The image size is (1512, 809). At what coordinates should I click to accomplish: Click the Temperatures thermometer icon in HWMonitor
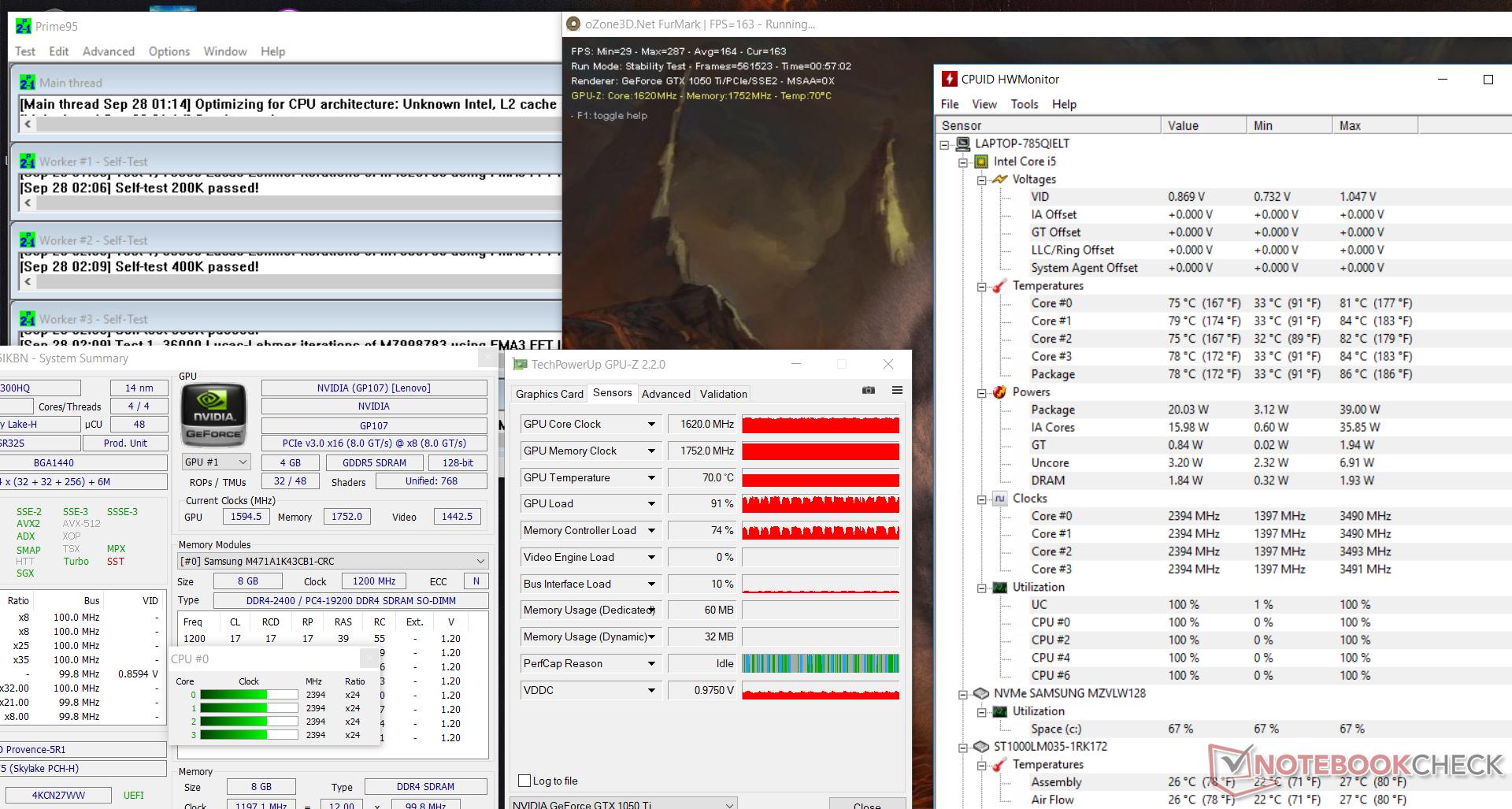point(999,286)
